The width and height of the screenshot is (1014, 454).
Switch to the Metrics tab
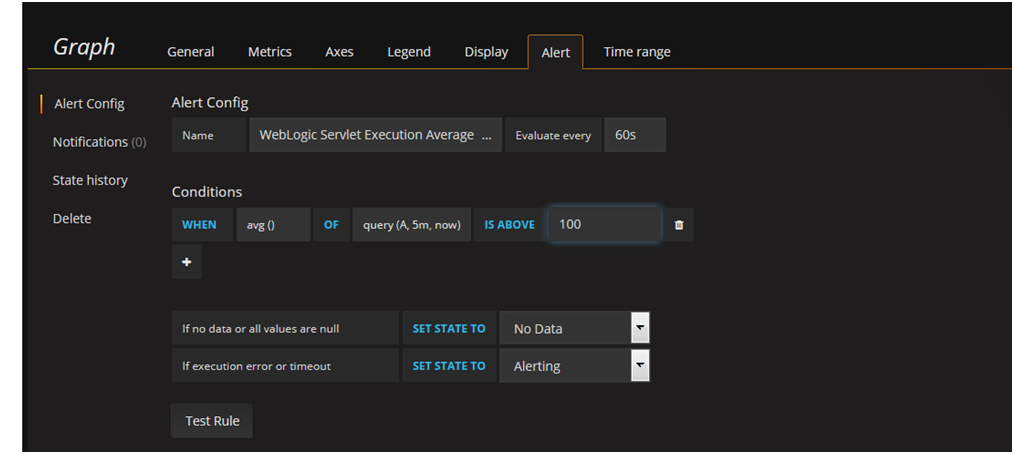coord(270,52)
